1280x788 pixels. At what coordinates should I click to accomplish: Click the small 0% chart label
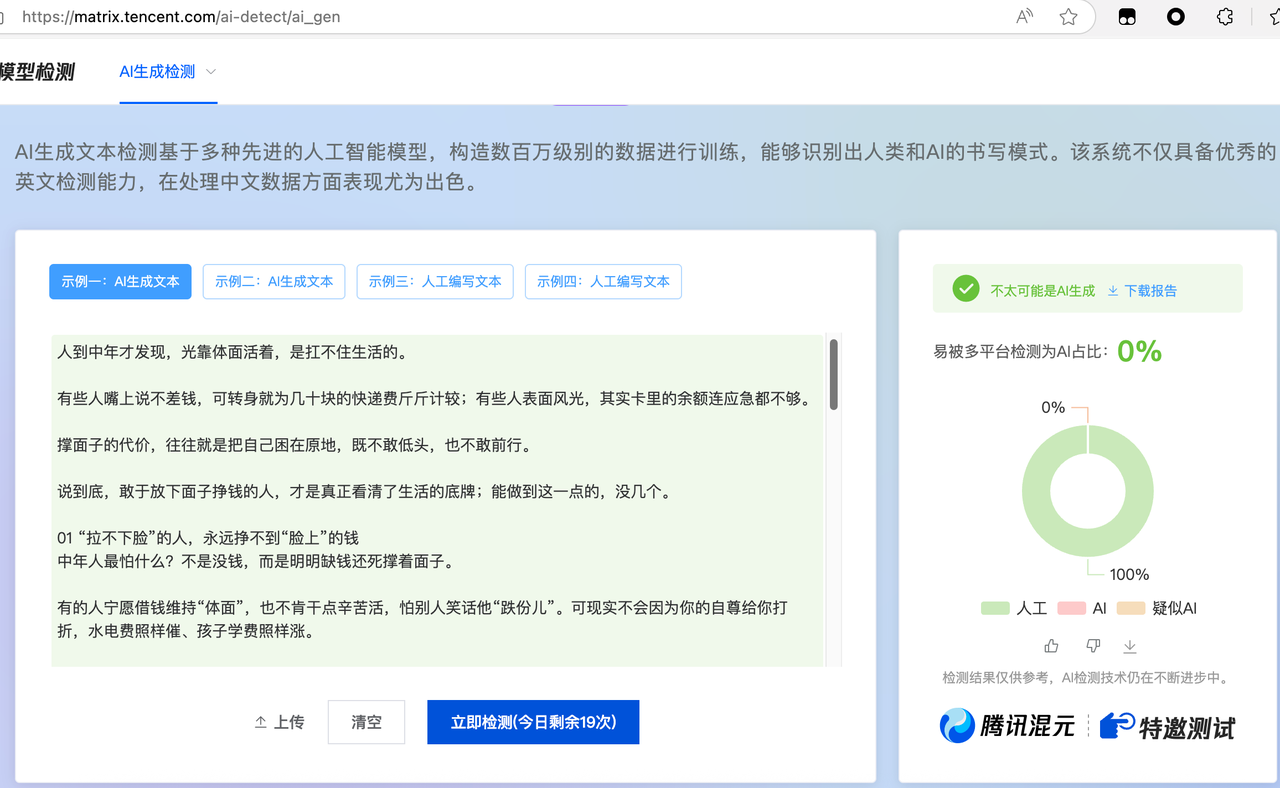click(x=1053, y=407)
